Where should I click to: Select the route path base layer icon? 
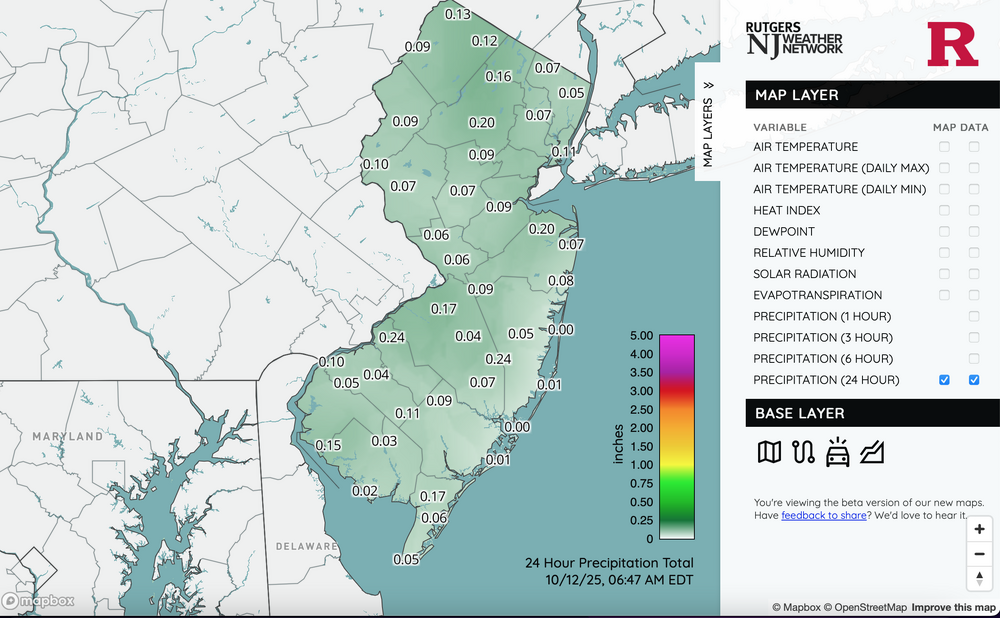coord(802,453)
